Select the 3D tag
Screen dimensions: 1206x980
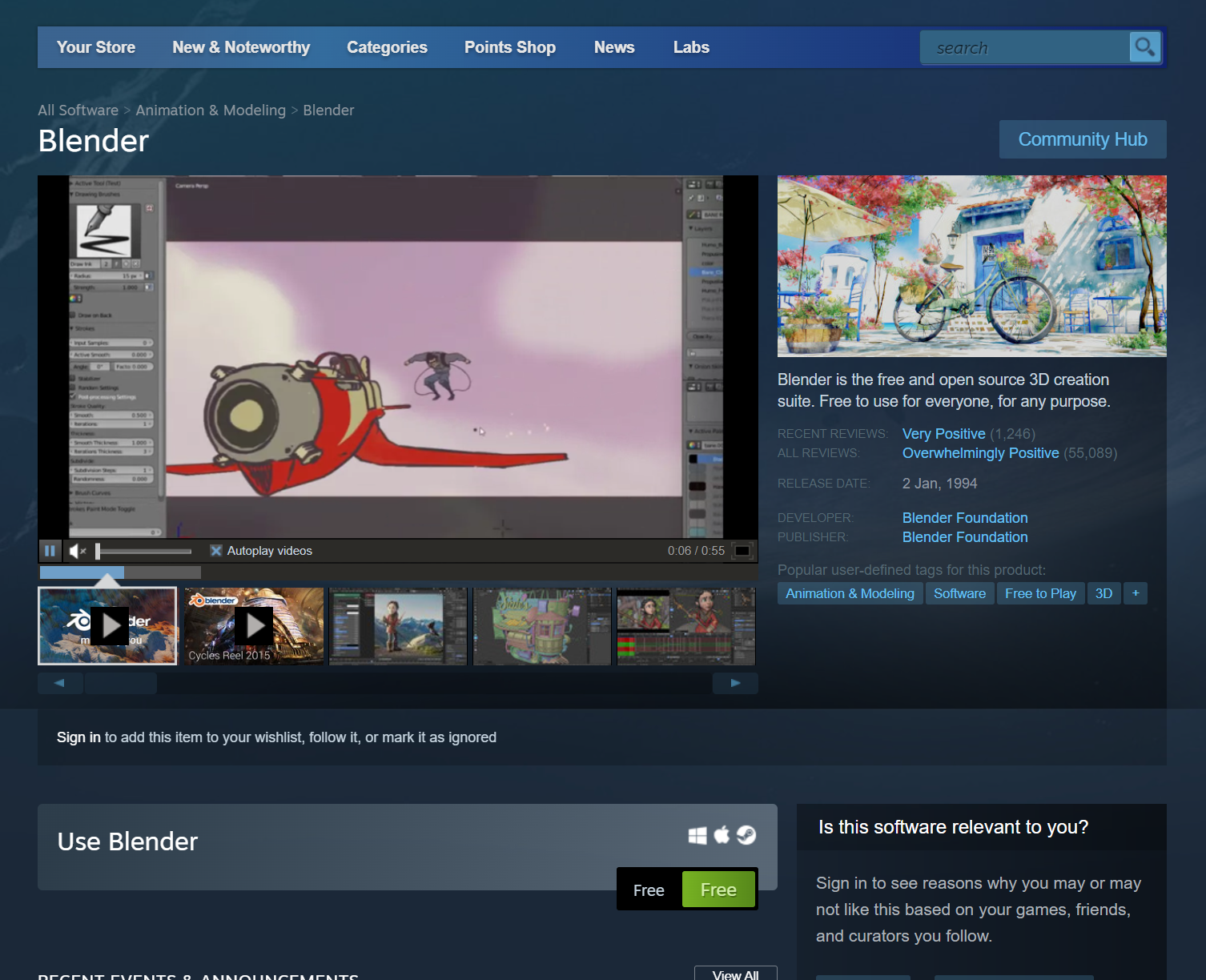coord(1103,593)
